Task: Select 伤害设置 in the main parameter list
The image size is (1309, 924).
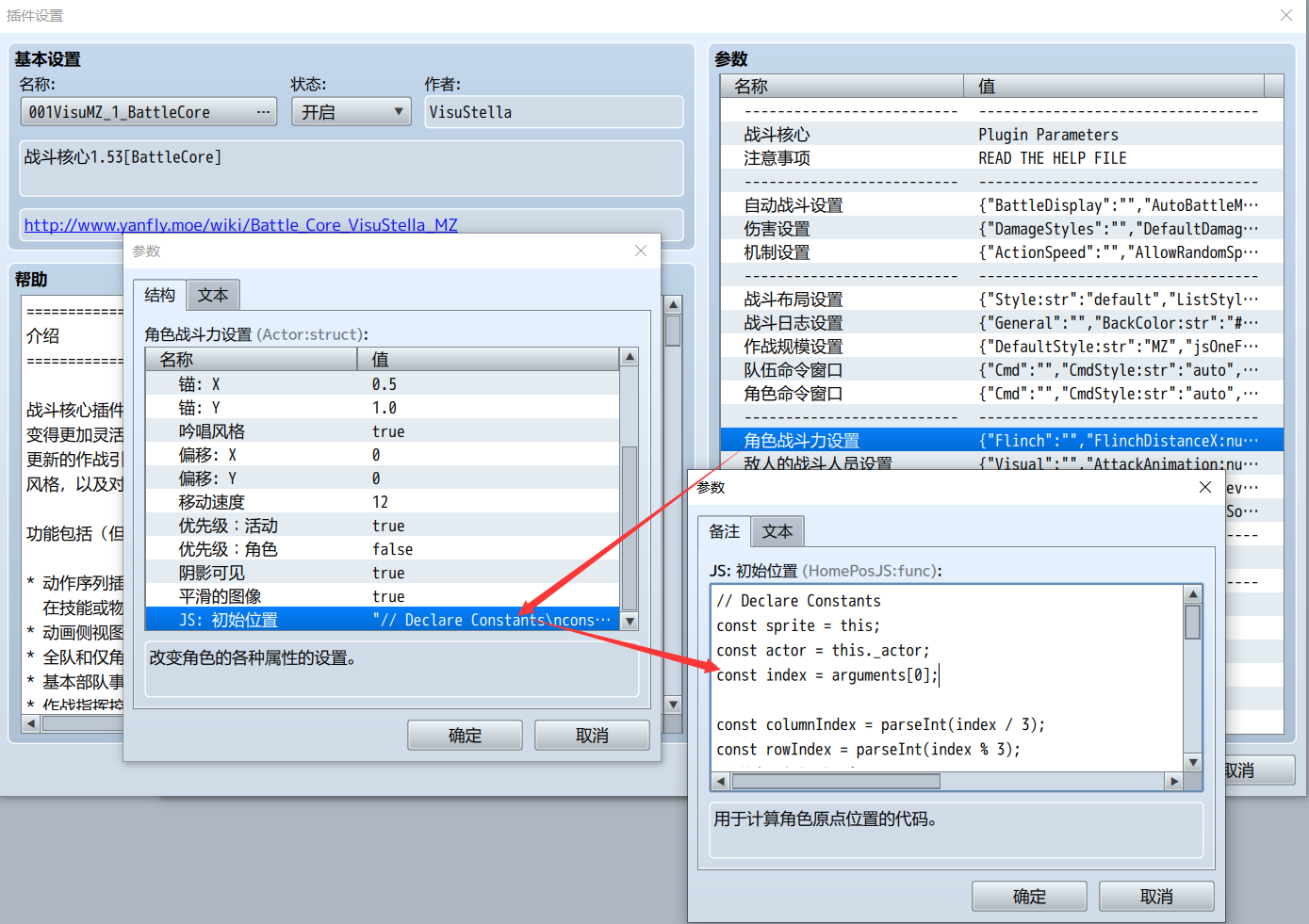Action: coord(1002,229)
